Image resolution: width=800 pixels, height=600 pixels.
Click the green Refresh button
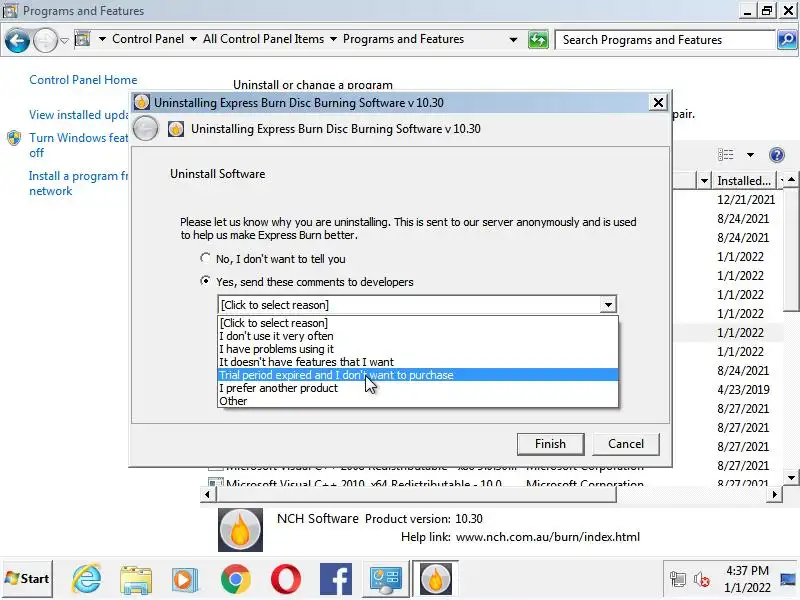(538, 40)
